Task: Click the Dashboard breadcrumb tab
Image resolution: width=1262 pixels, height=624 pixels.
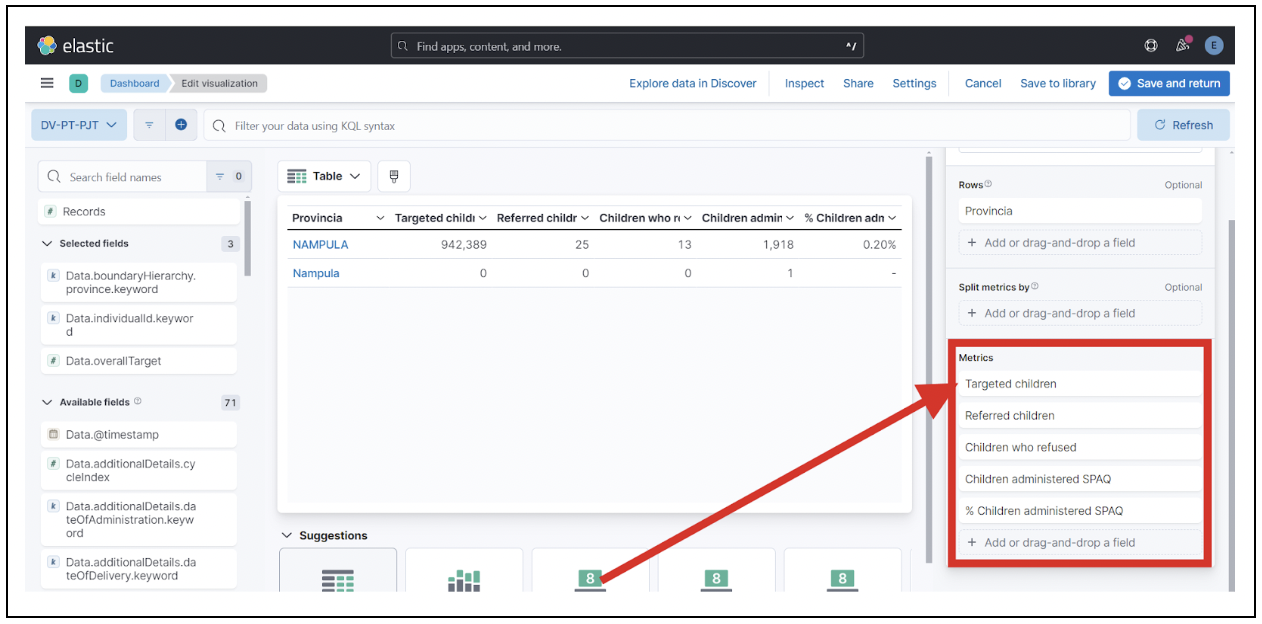Action: coord(134,83)
